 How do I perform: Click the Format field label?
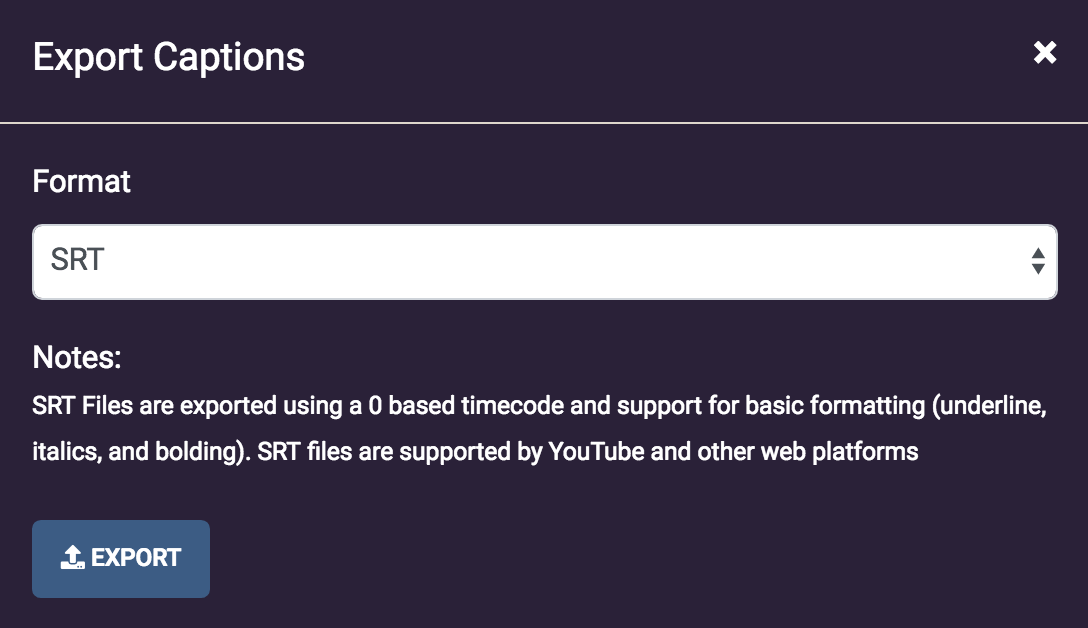point(82,182)
